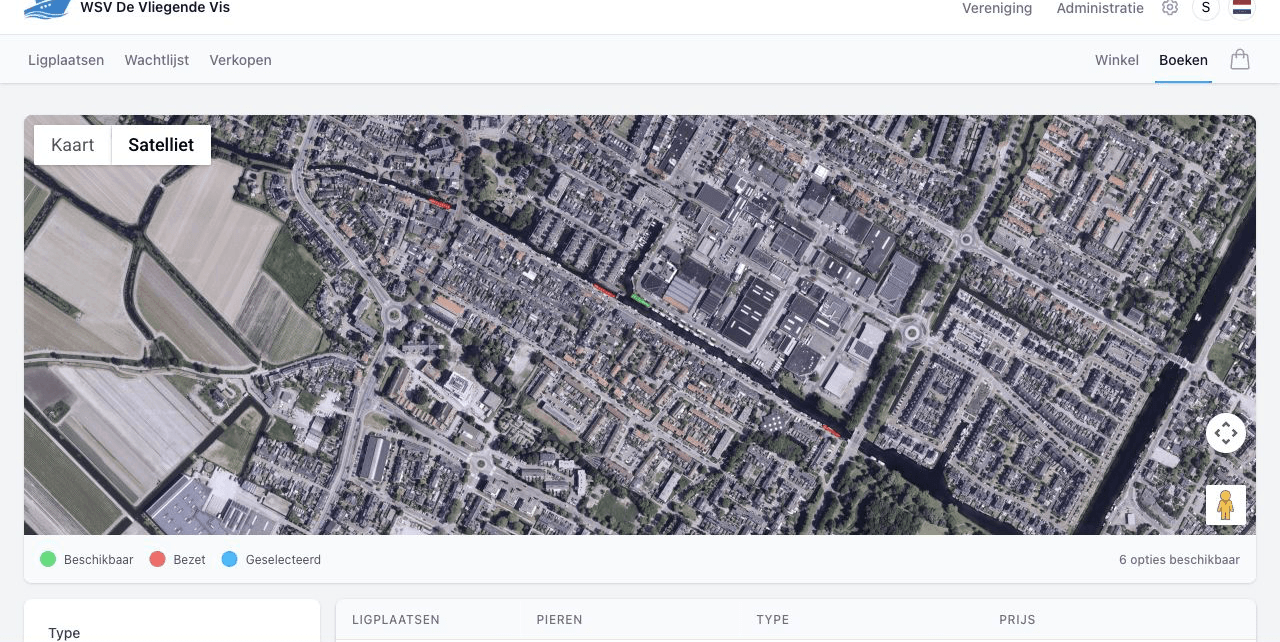Screen dimensions: 1280x642
Task: Change language using the Dutch flag icon
Action: (1242, 8)
